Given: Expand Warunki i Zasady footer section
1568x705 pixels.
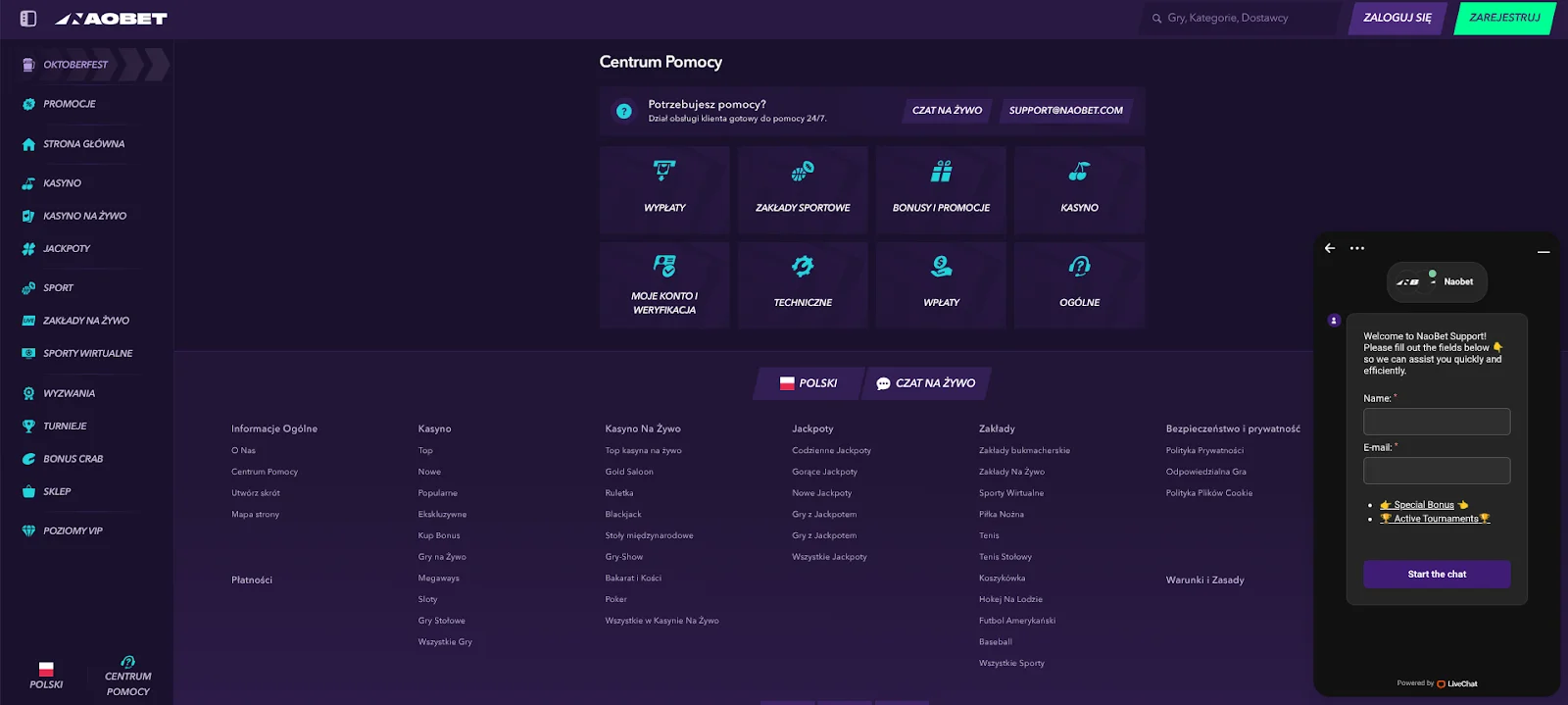Looking at the screenshot, I should [1204, 580].
